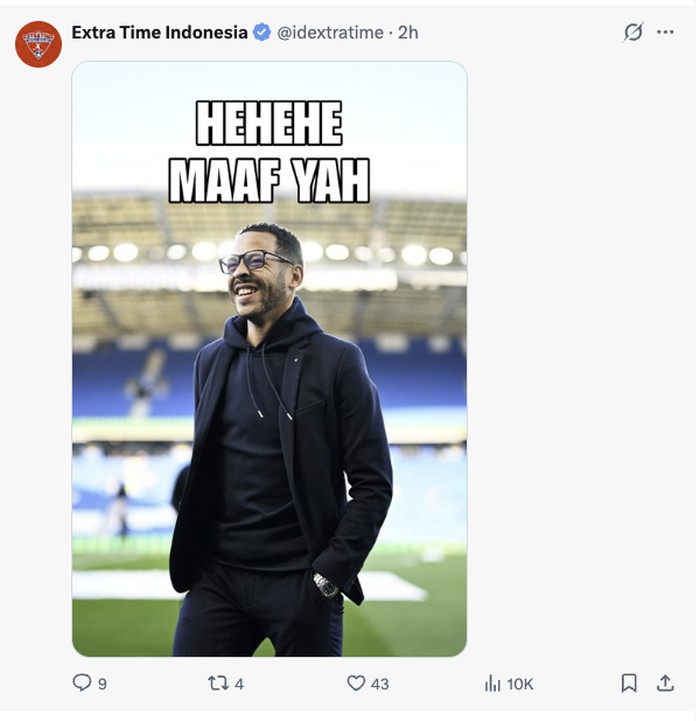Click the like count of 43

[x=379, y=684]
